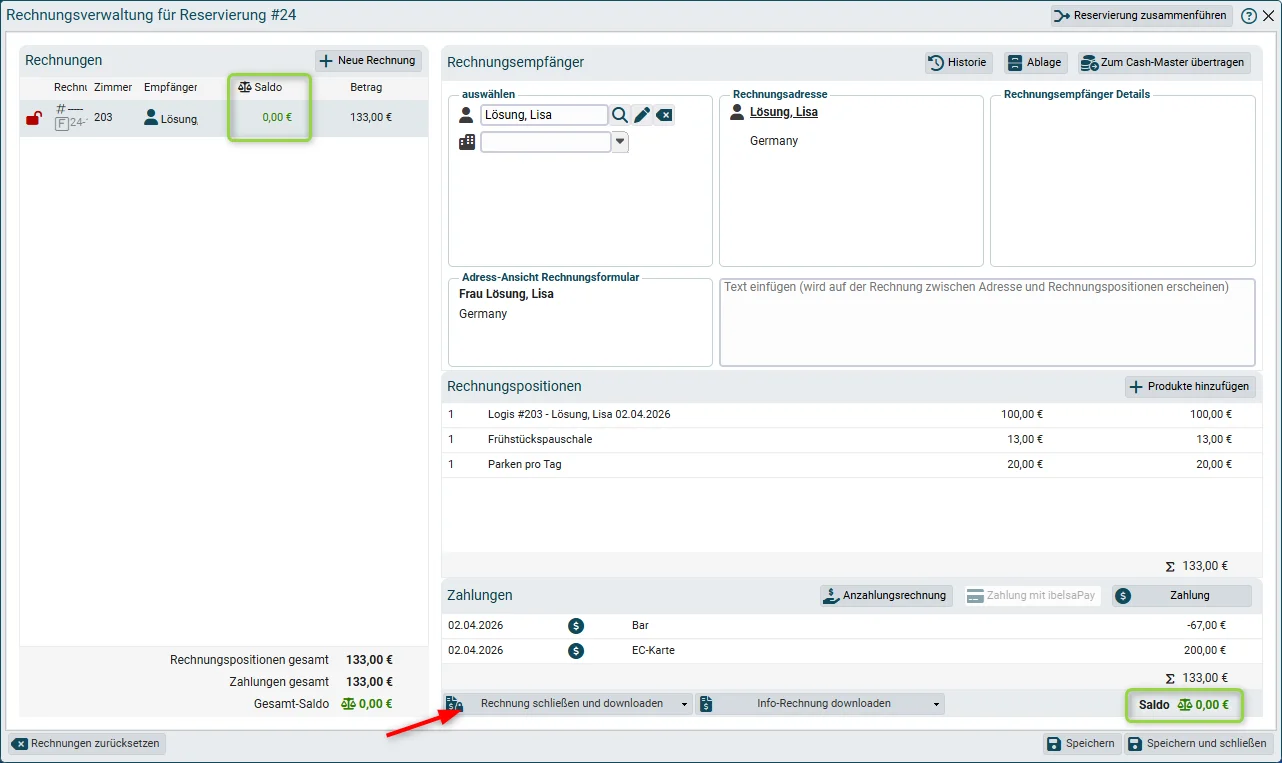The width and height of the screenshot is (1282, 763).
Task: Open the Ablage archive
Action: pos(1036,62)
